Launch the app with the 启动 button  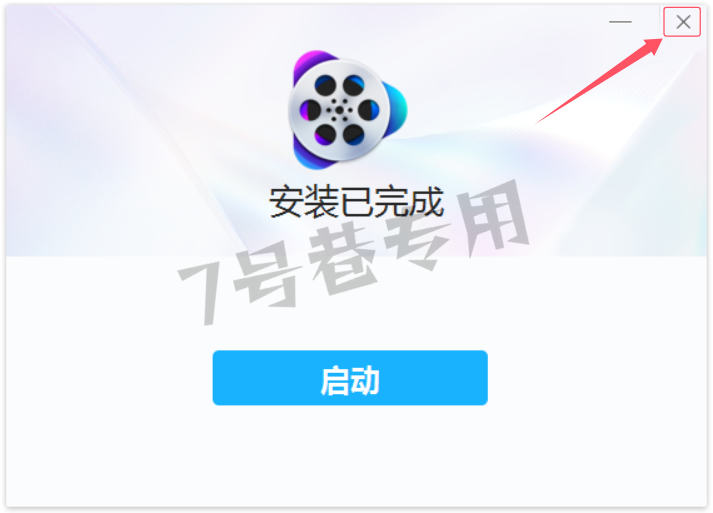point(350,377)
